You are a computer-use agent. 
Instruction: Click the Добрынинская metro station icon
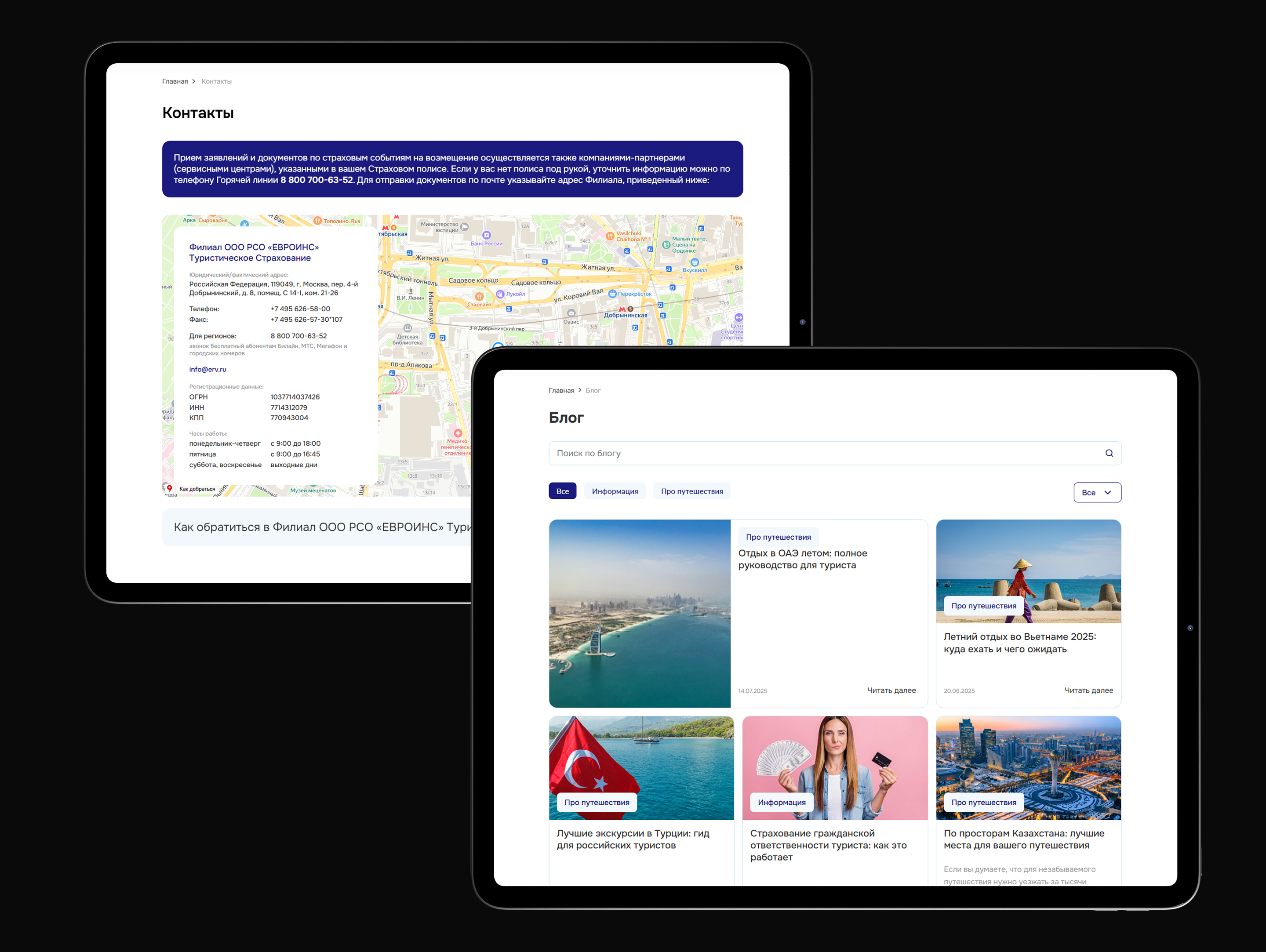coord(622,309)
